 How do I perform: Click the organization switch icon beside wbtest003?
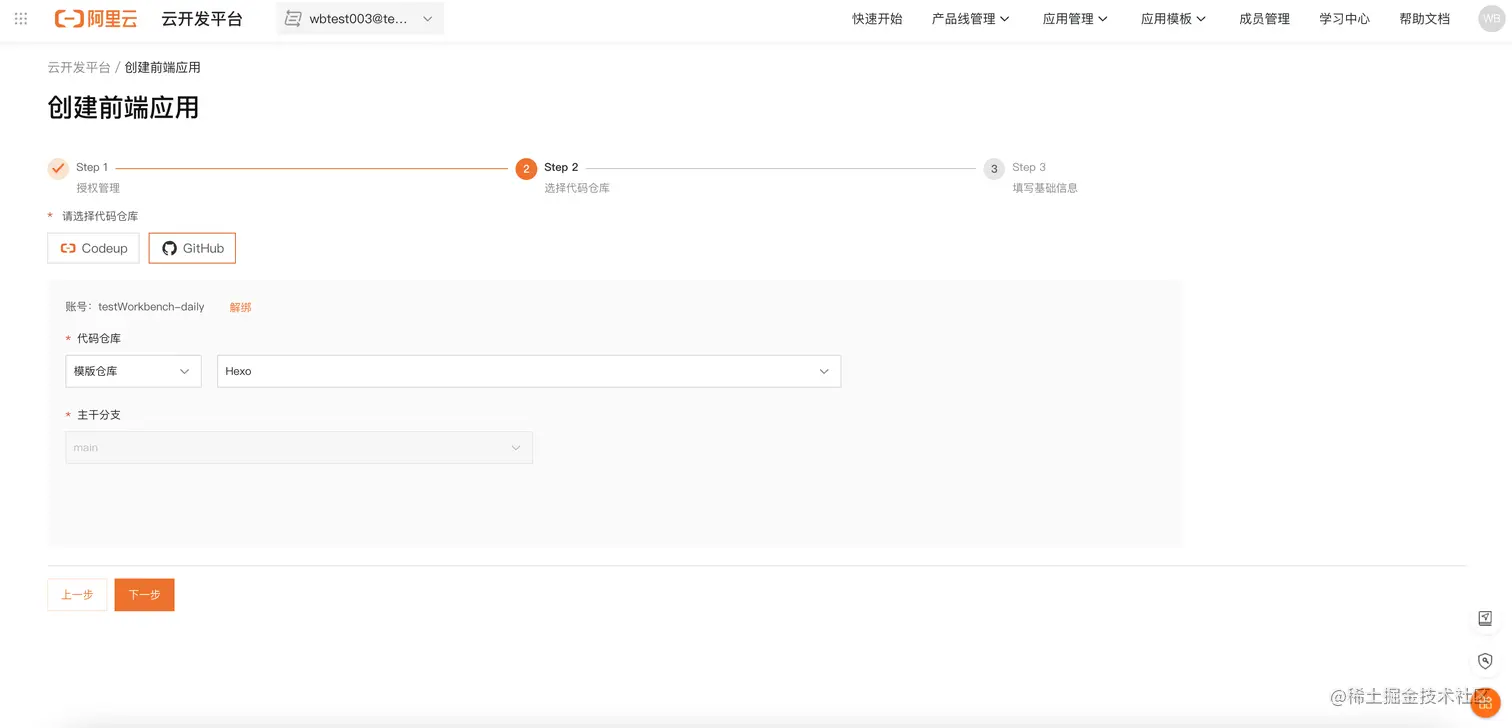pos(293,19)
